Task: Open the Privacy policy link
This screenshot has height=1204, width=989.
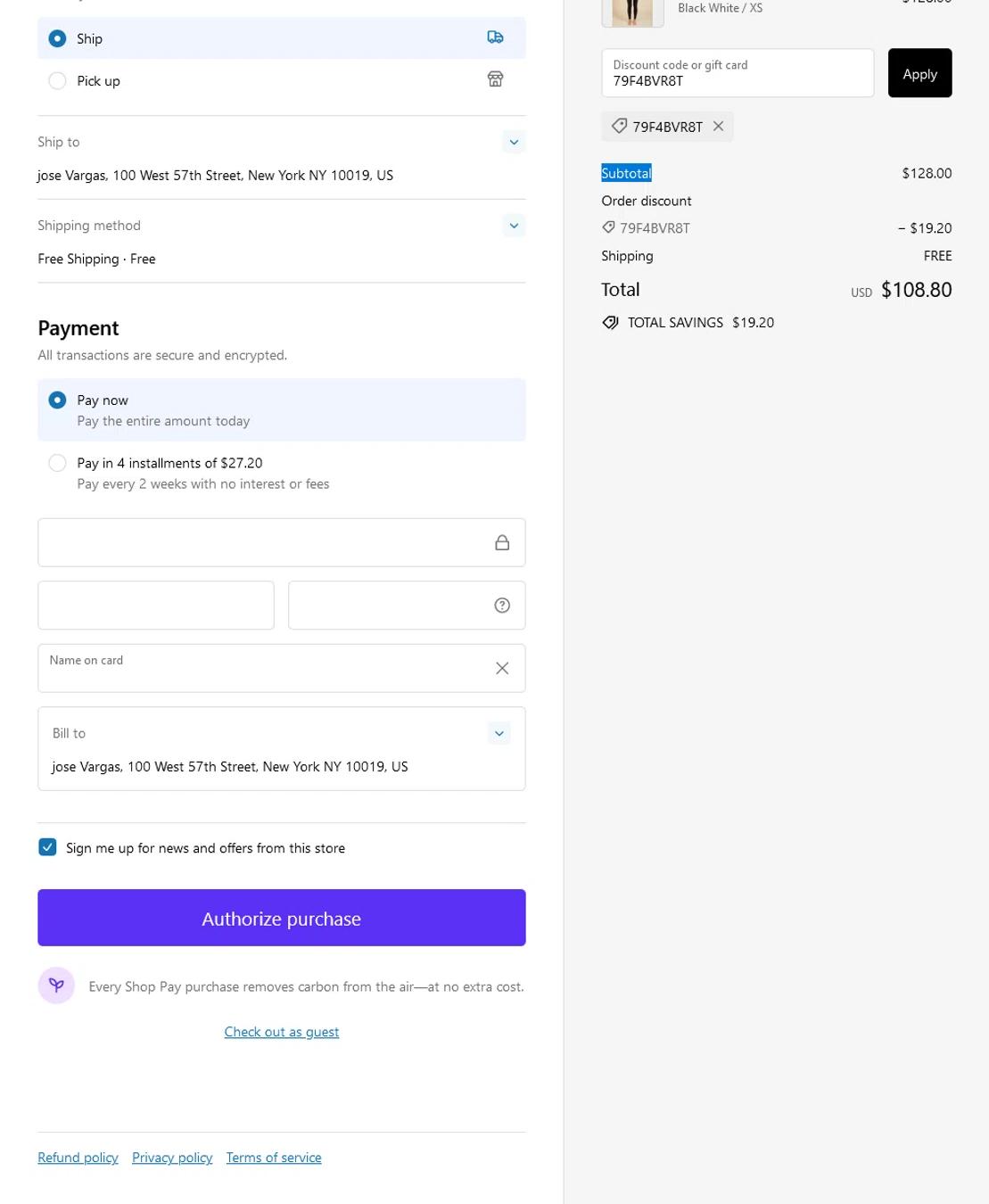Action: click(172, 1158)
